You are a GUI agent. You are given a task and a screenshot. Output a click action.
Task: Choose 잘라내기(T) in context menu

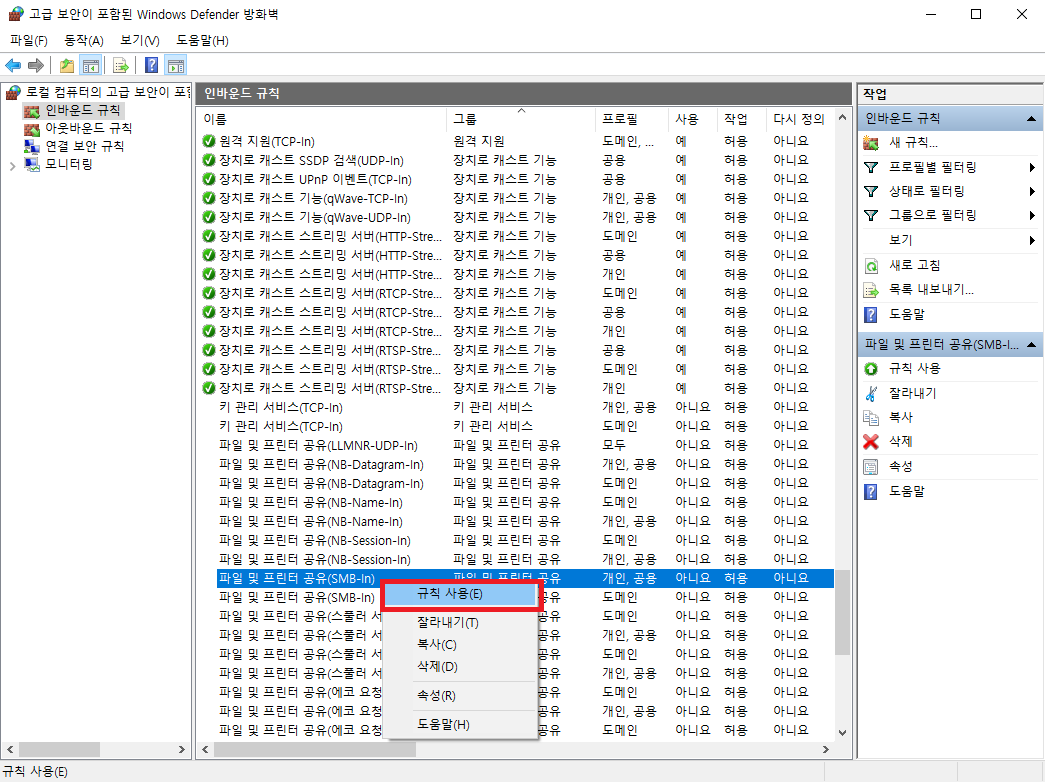pyautogui.click(x=461, y=623)
